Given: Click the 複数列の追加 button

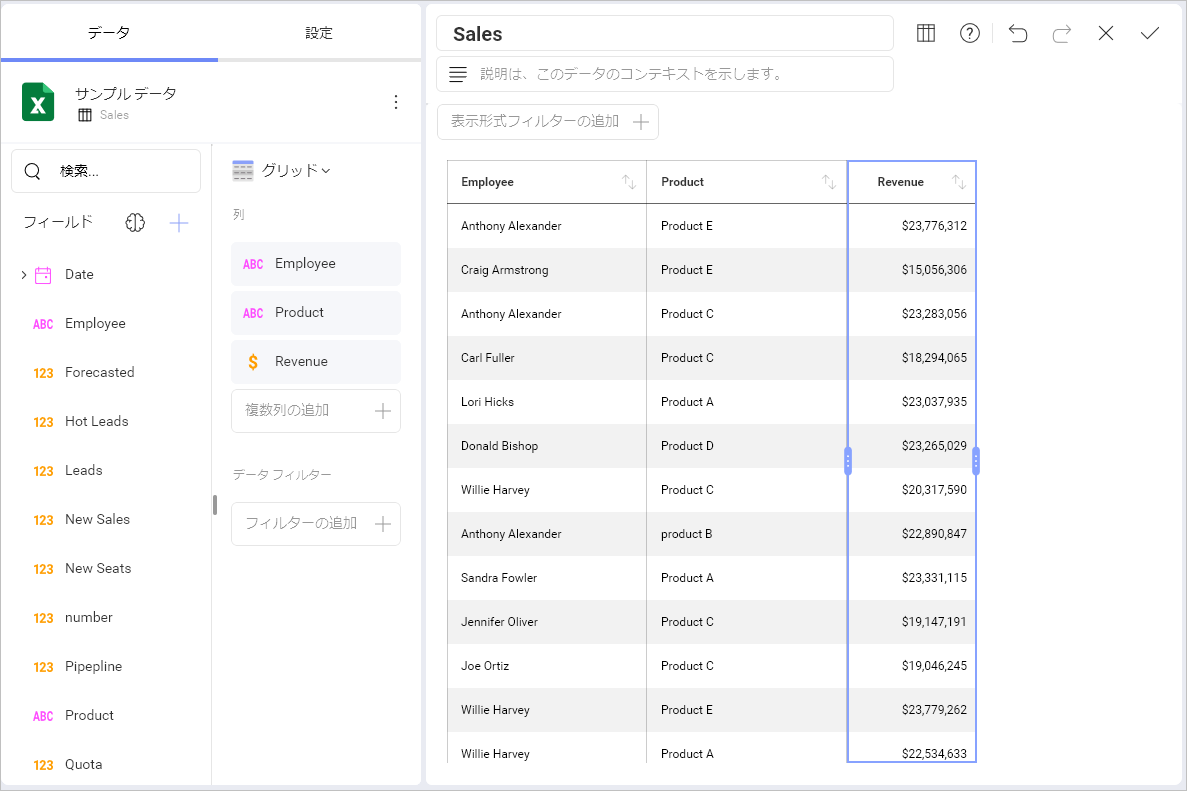Looking at the screenshot, I should (316, 411).
